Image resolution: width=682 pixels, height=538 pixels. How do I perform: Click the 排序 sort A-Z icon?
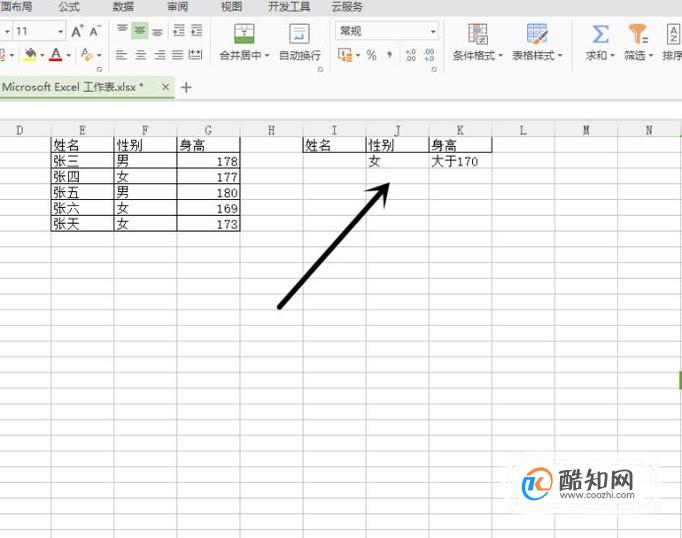(x=673, y=34)
